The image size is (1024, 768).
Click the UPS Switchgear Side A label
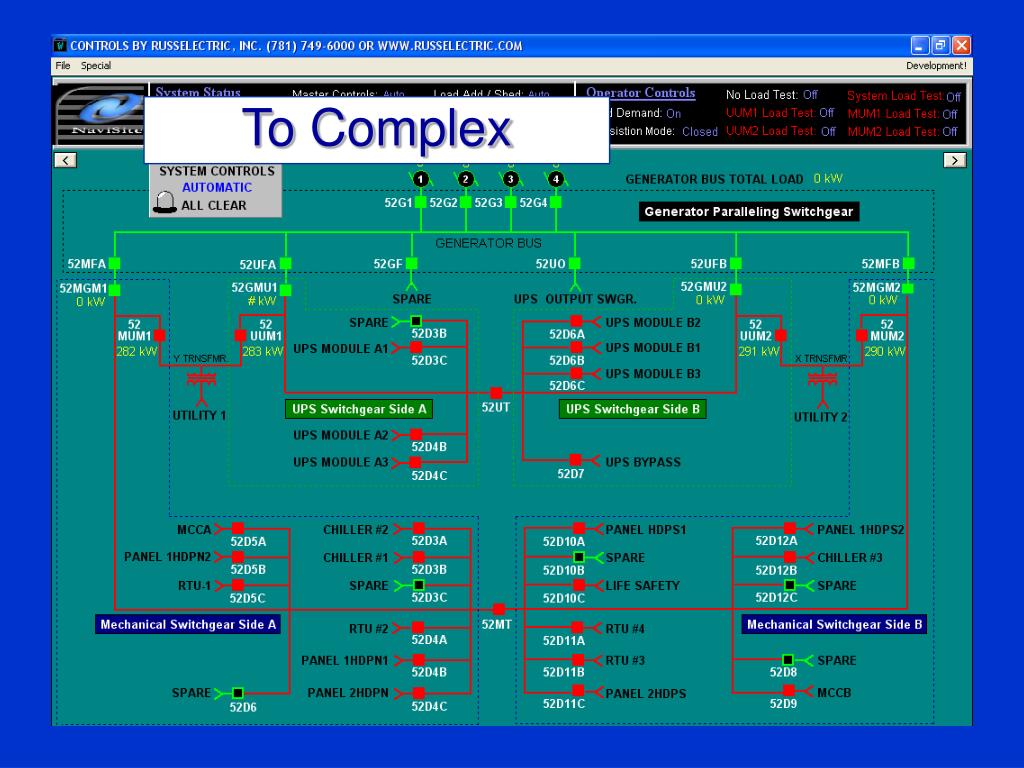coord(359,409)
